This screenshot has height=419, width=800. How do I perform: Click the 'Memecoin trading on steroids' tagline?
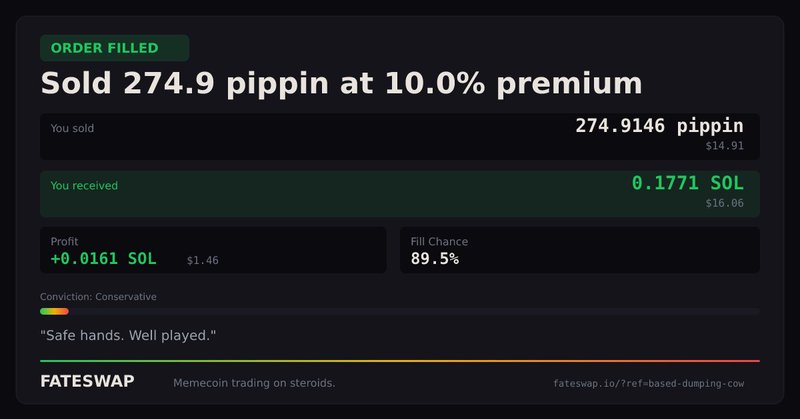(x=254, y=383)
